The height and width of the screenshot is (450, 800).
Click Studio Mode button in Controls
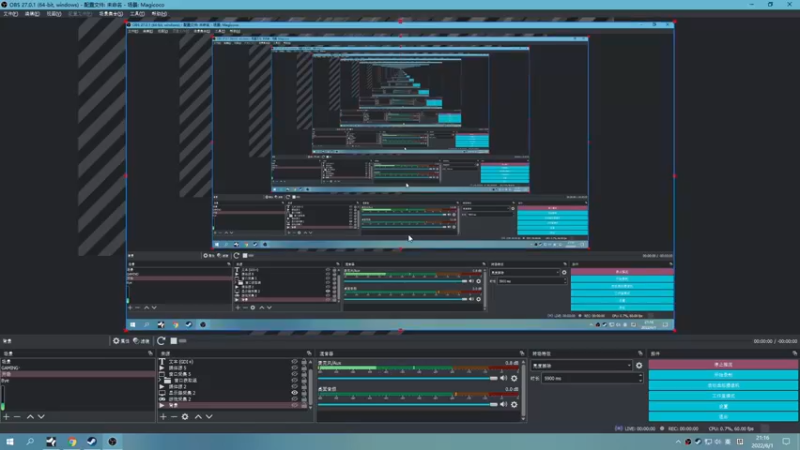tap(723, 396)
